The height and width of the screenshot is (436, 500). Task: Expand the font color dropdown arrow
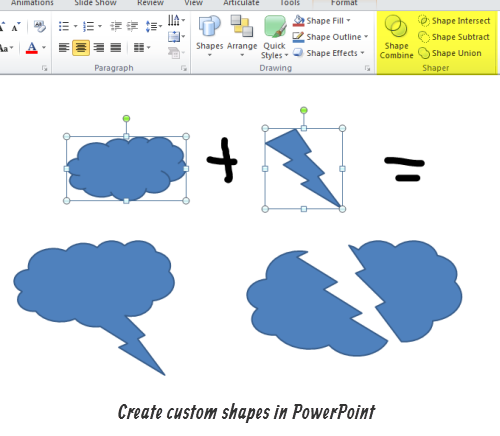point(44,48)
